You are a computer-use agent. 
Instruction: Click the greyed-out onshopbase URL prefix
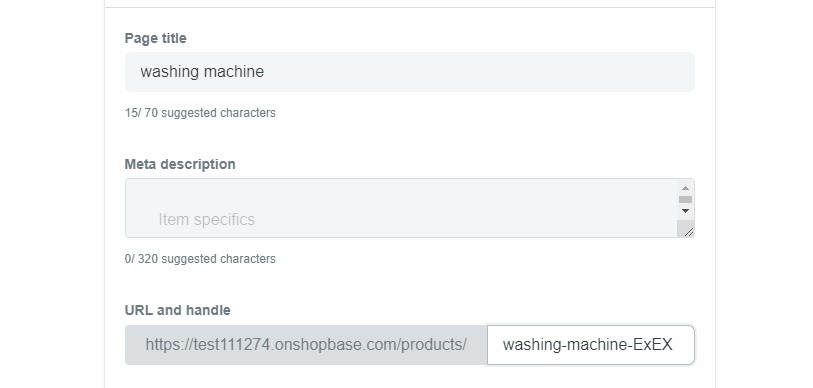click(306, 345)
